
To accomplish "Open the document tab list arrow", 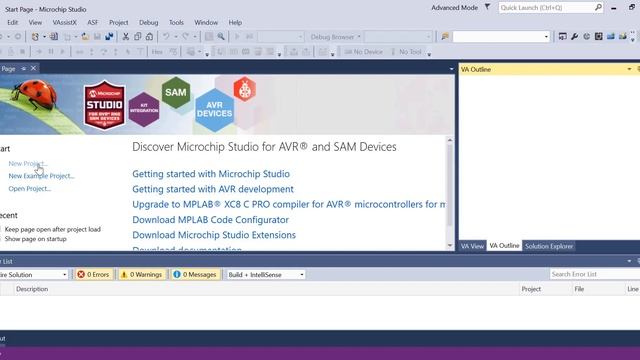I will (451, 69).
